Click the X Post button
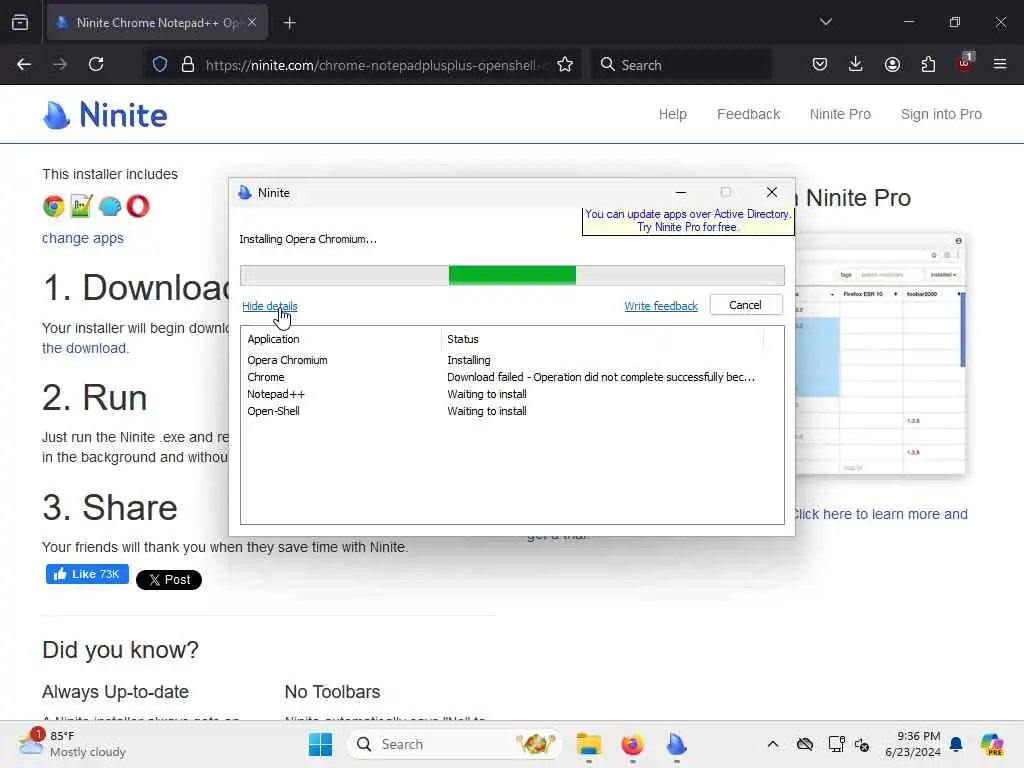The height and width of the screenshot is (768, 1024). (168, 579)
